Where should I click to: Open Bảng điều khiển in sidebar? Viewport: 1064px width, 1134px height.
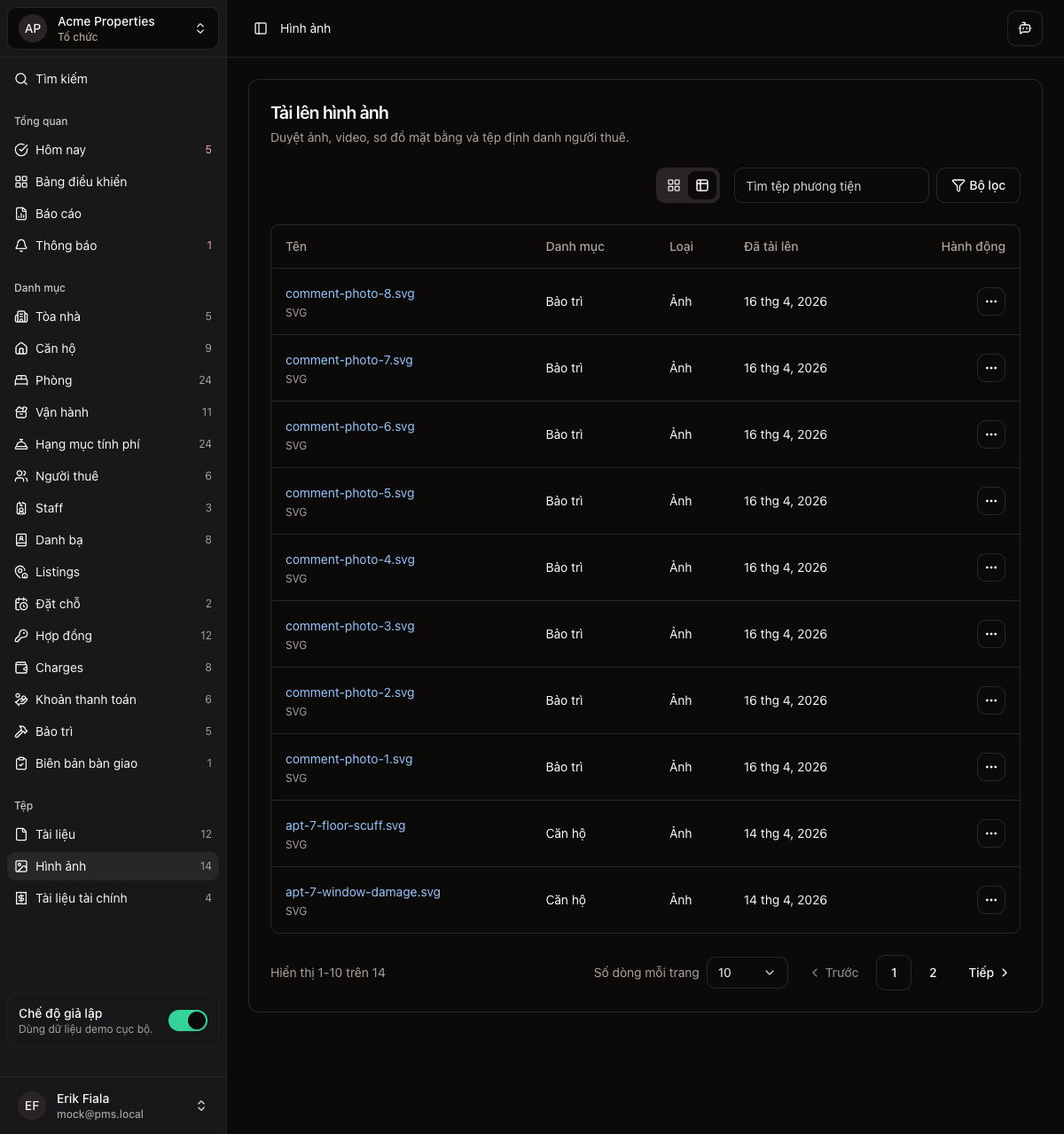[81, 182]
